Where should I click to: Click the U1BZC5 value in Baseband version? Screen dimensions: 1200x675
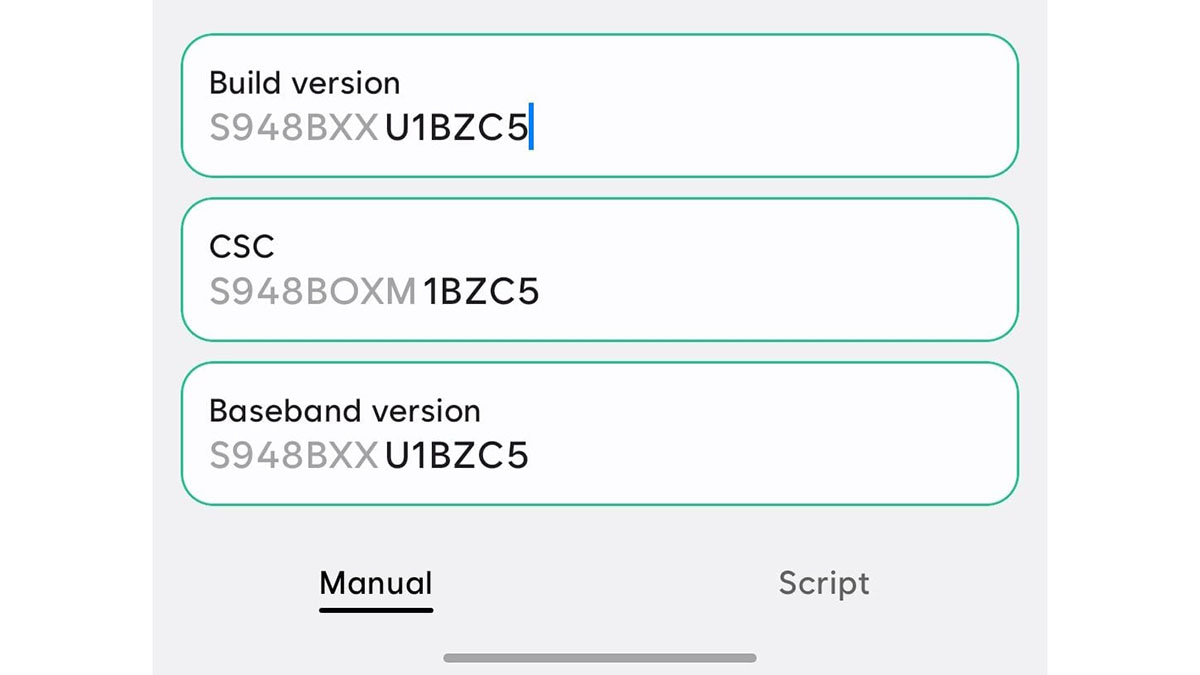pos(456,456)
